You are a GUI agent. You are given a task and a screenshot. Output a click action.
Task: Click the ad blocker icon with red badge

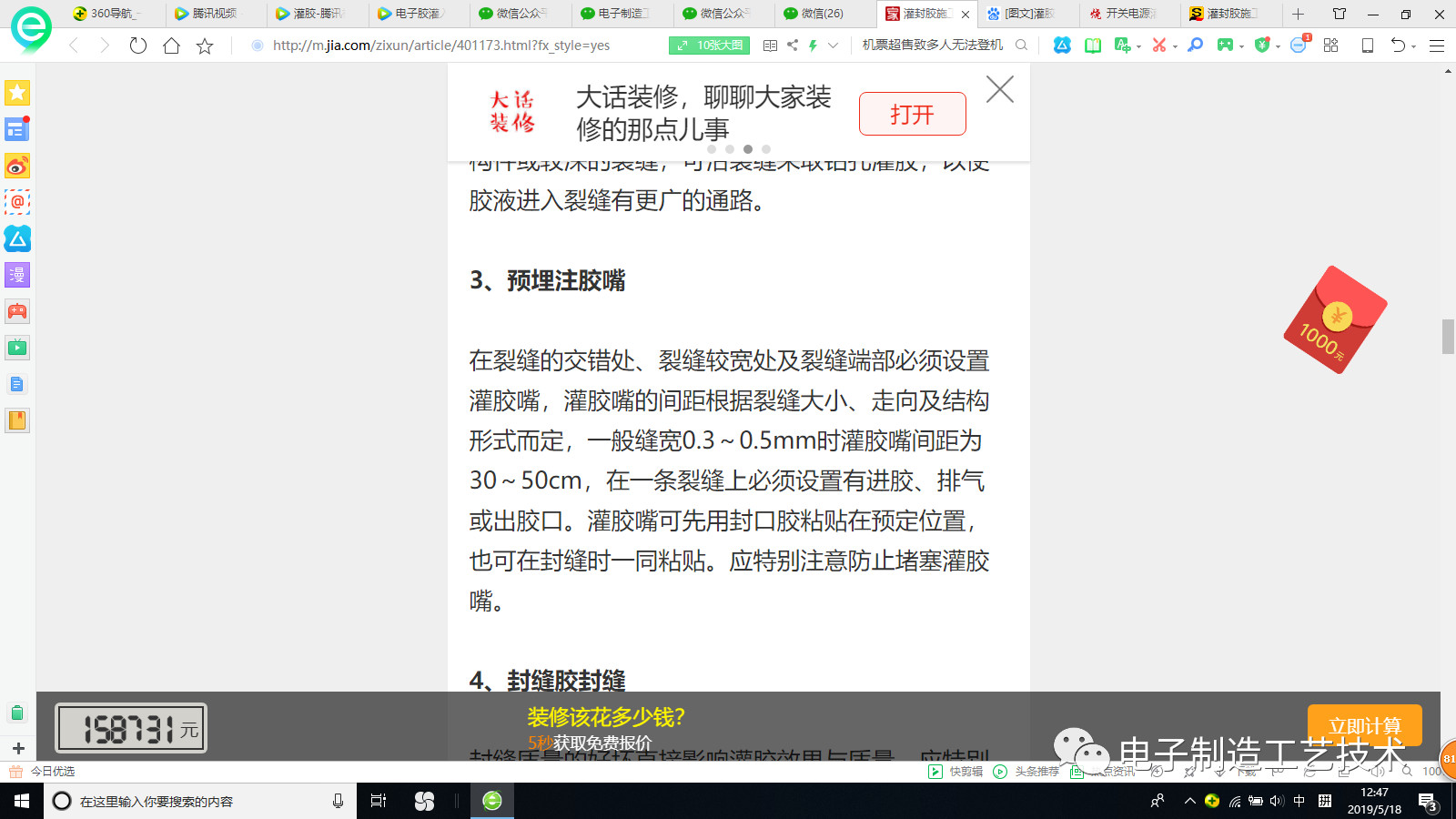click(x=1299, y=45)
